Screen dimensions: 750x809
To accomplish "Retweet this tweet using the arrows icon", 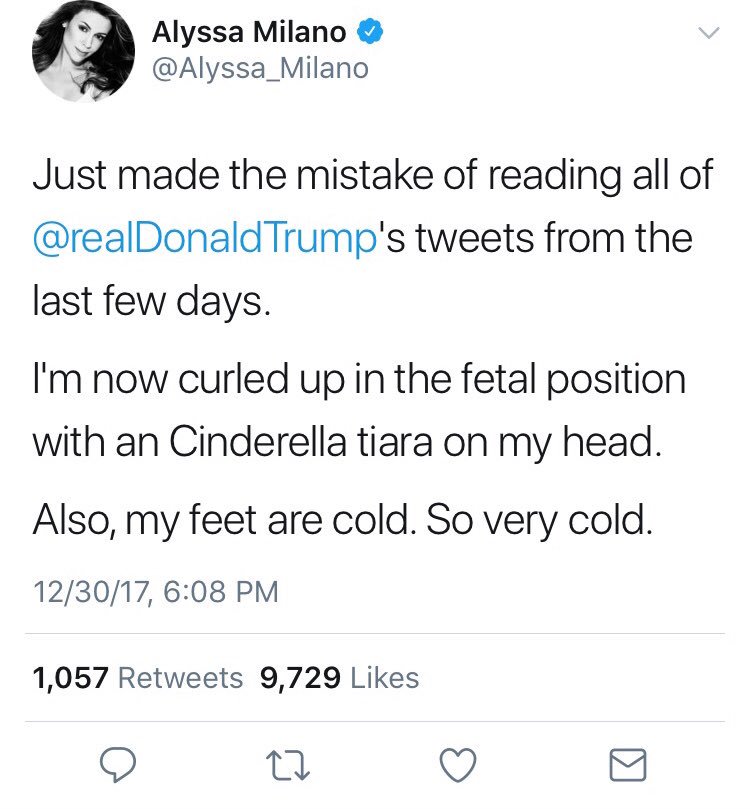I will click(288, 765).
